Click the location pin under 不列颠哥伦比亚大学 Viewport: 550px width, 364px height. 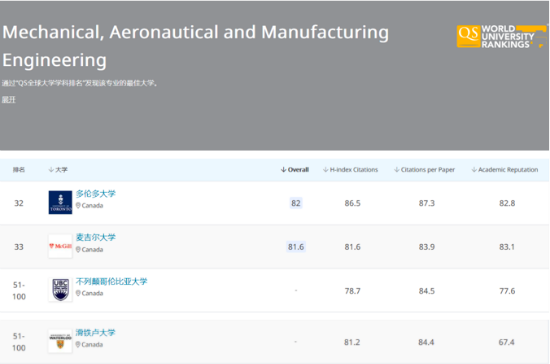(x=78, y=293)
